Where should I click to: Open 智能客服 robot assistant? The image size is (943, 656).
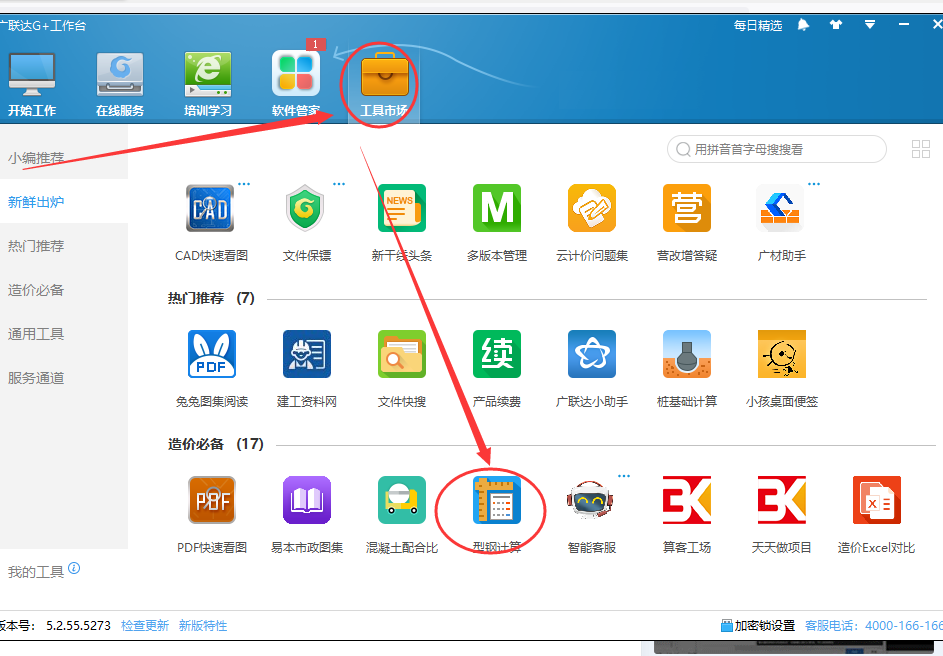click(590, 500)
